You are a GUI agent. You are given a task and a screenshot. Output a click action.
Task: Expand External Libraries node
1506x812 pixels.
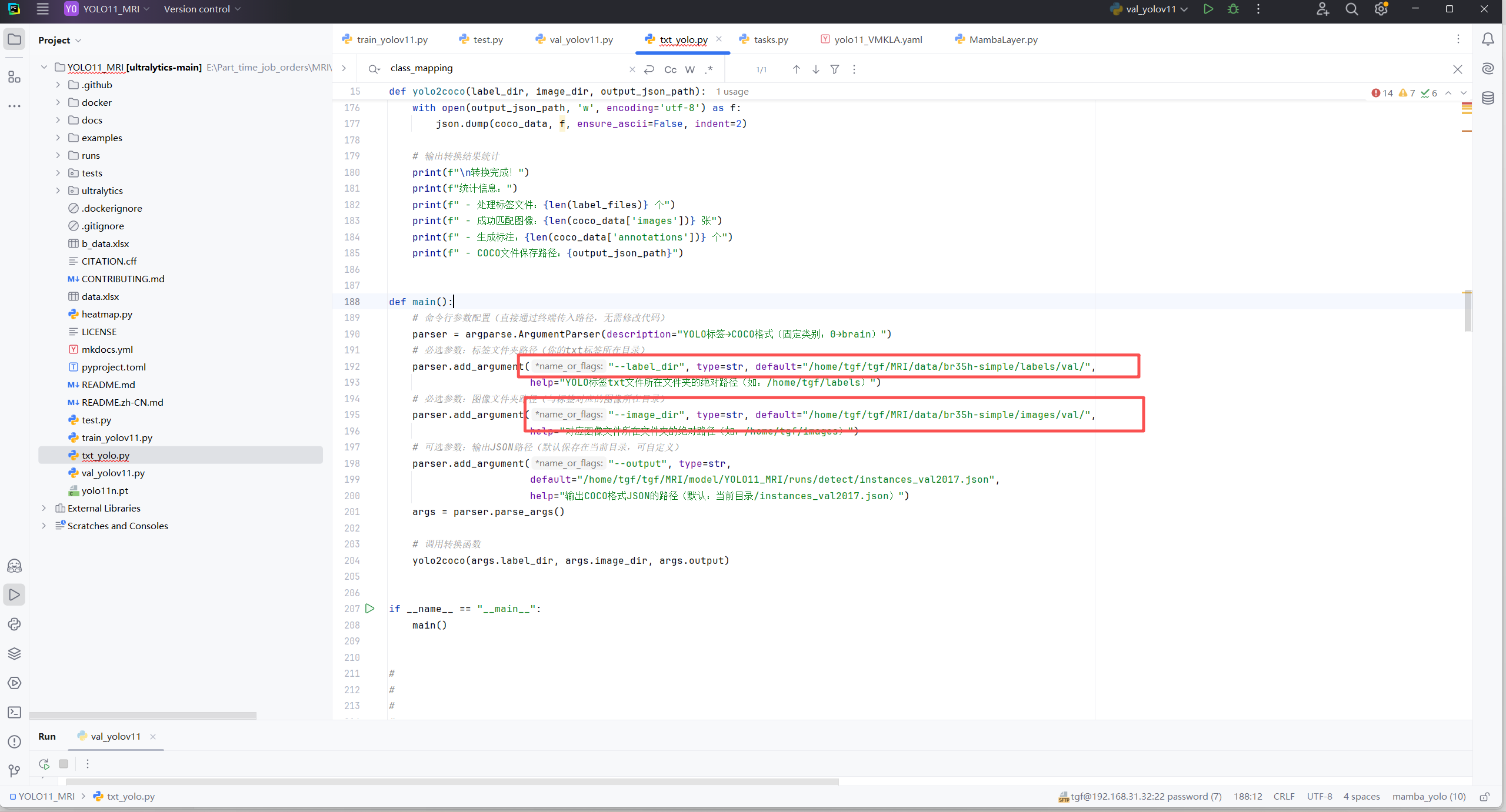44,508
